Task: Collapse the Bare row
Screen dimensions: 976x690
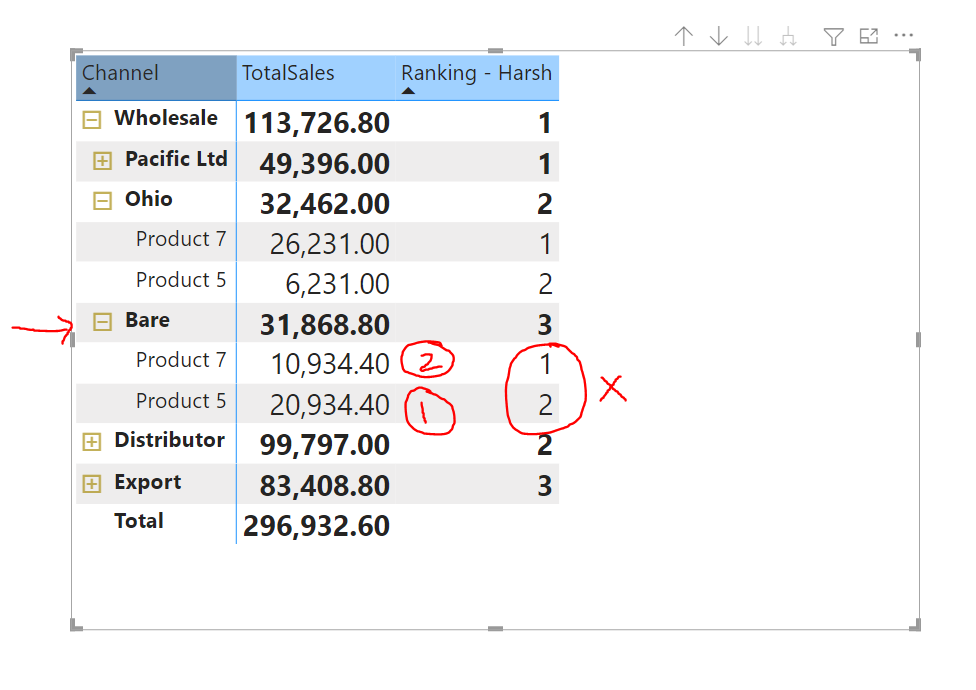Action: (102, 322)
